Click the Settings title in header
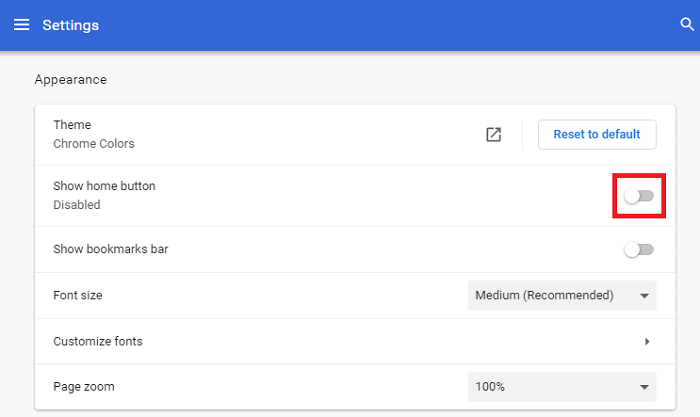The height and width of the screenshot is (417, 700). coord(70,24)
